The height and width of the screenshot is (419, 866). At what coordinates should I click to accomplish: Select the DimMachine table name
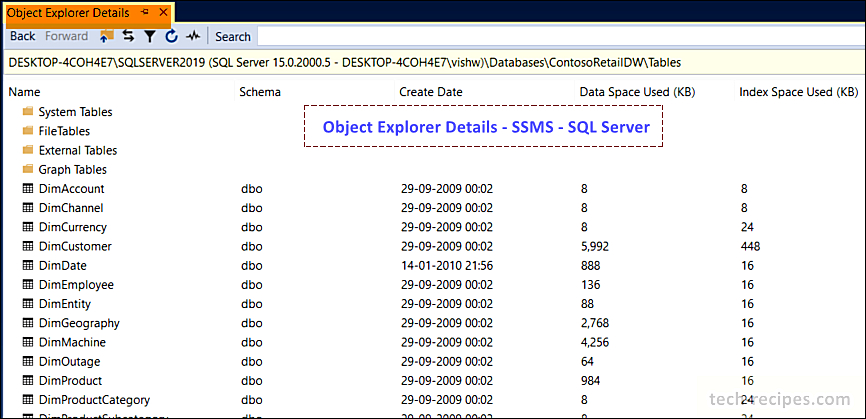(x=72, y=342)
